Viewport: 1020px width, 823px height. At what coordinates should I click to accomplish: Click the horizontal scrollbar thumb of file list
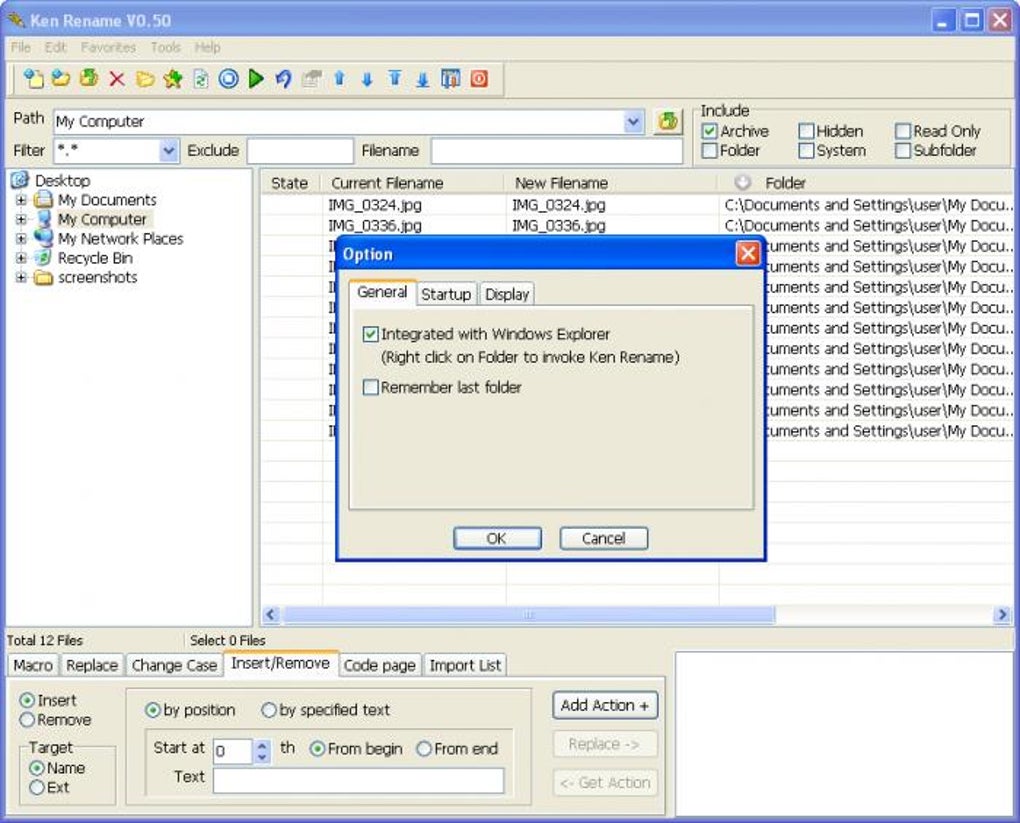(529, 614)
